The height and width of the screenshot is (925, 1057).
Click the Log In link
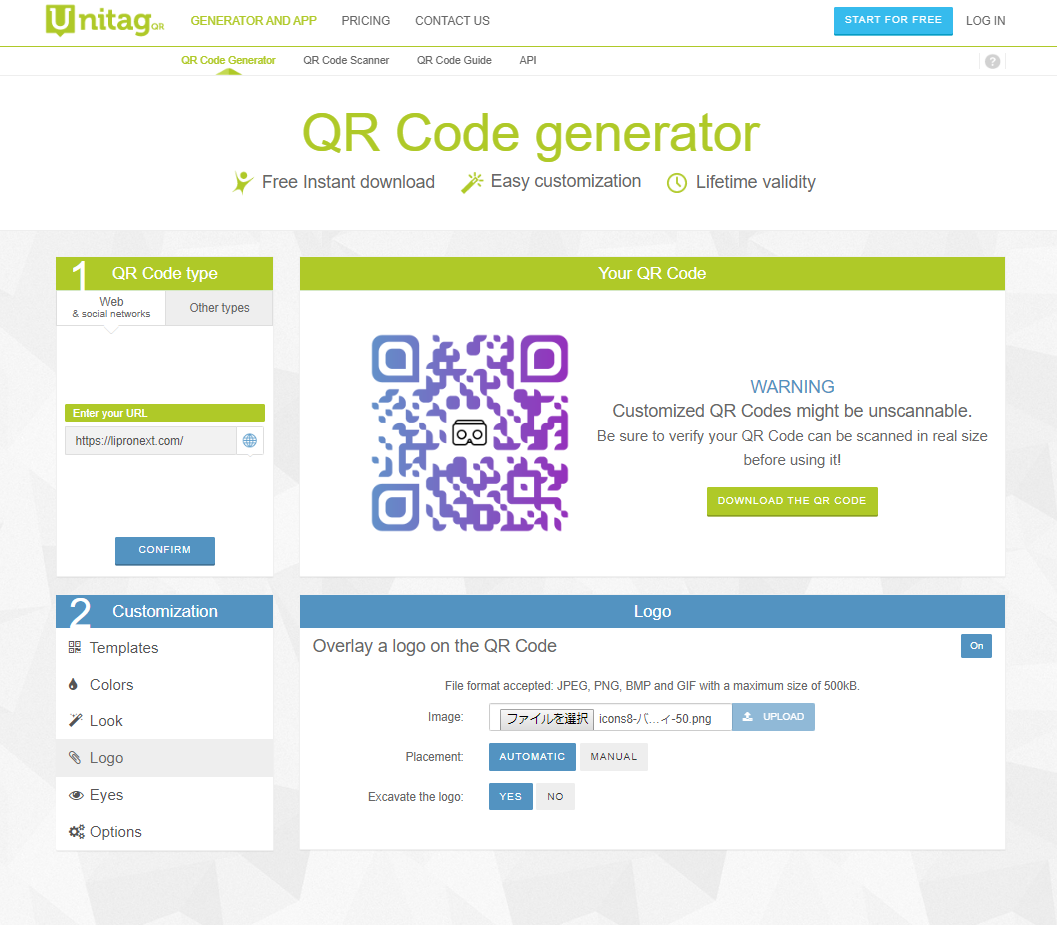point(985,21)
